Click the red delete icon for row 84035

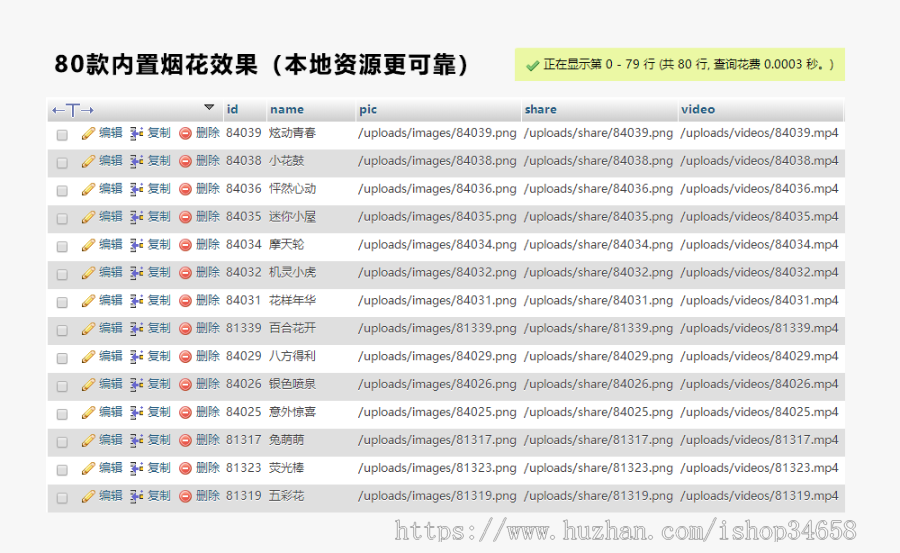(x=185, y=218)
